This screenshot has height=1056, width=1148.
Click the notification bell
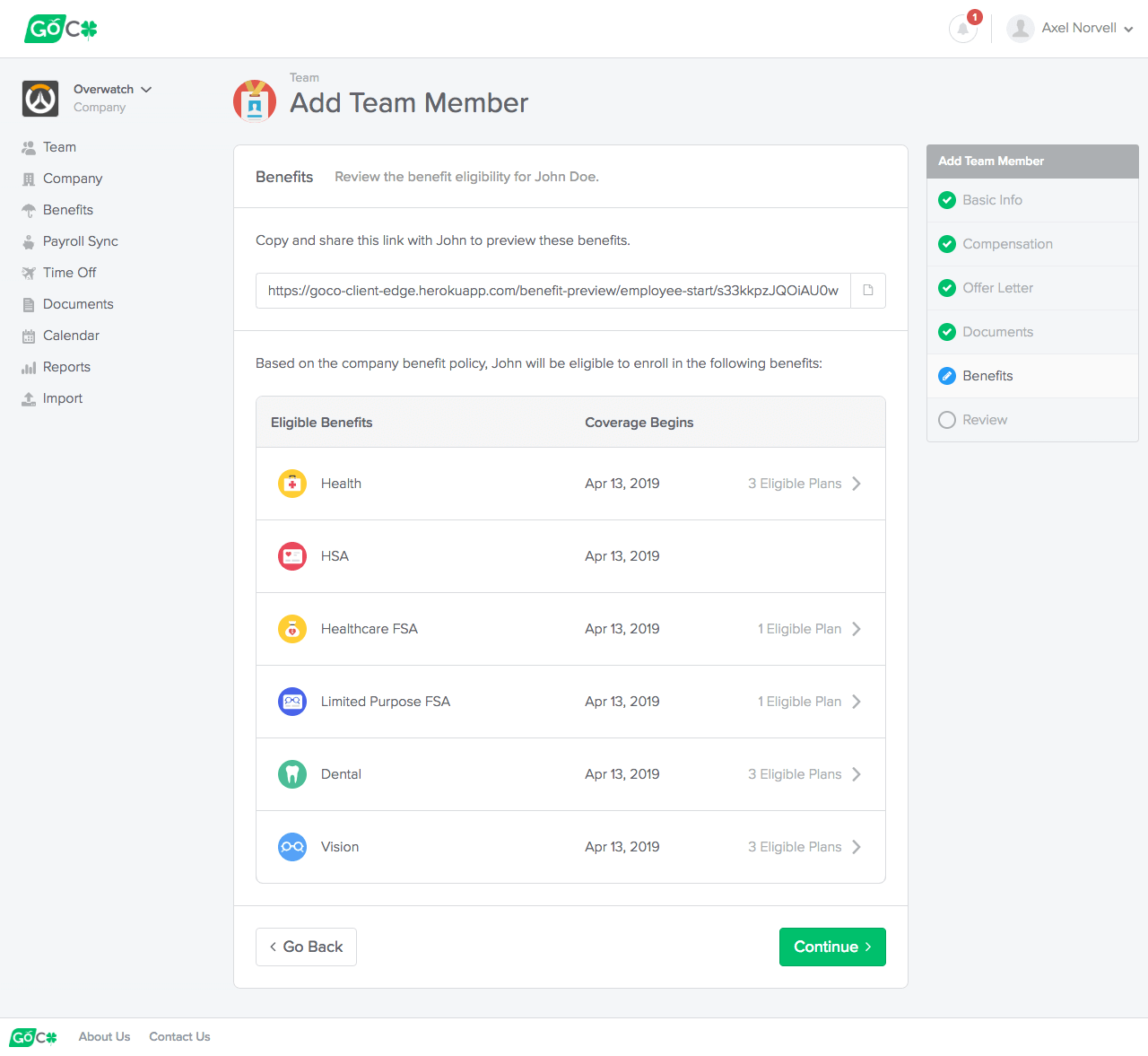pyautogui.click(x=962, y=28)
